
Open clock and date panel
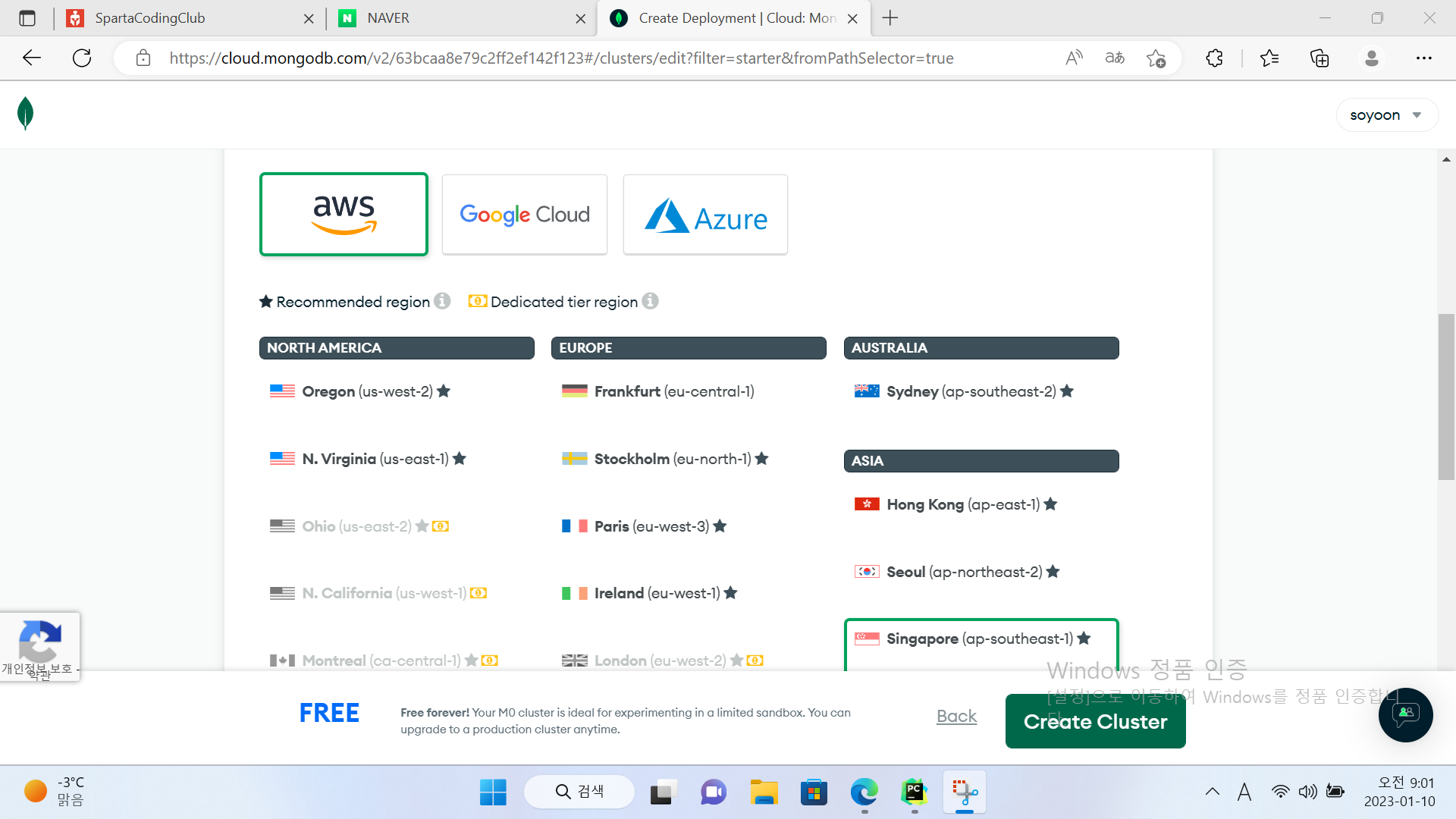click(1399, 792)
